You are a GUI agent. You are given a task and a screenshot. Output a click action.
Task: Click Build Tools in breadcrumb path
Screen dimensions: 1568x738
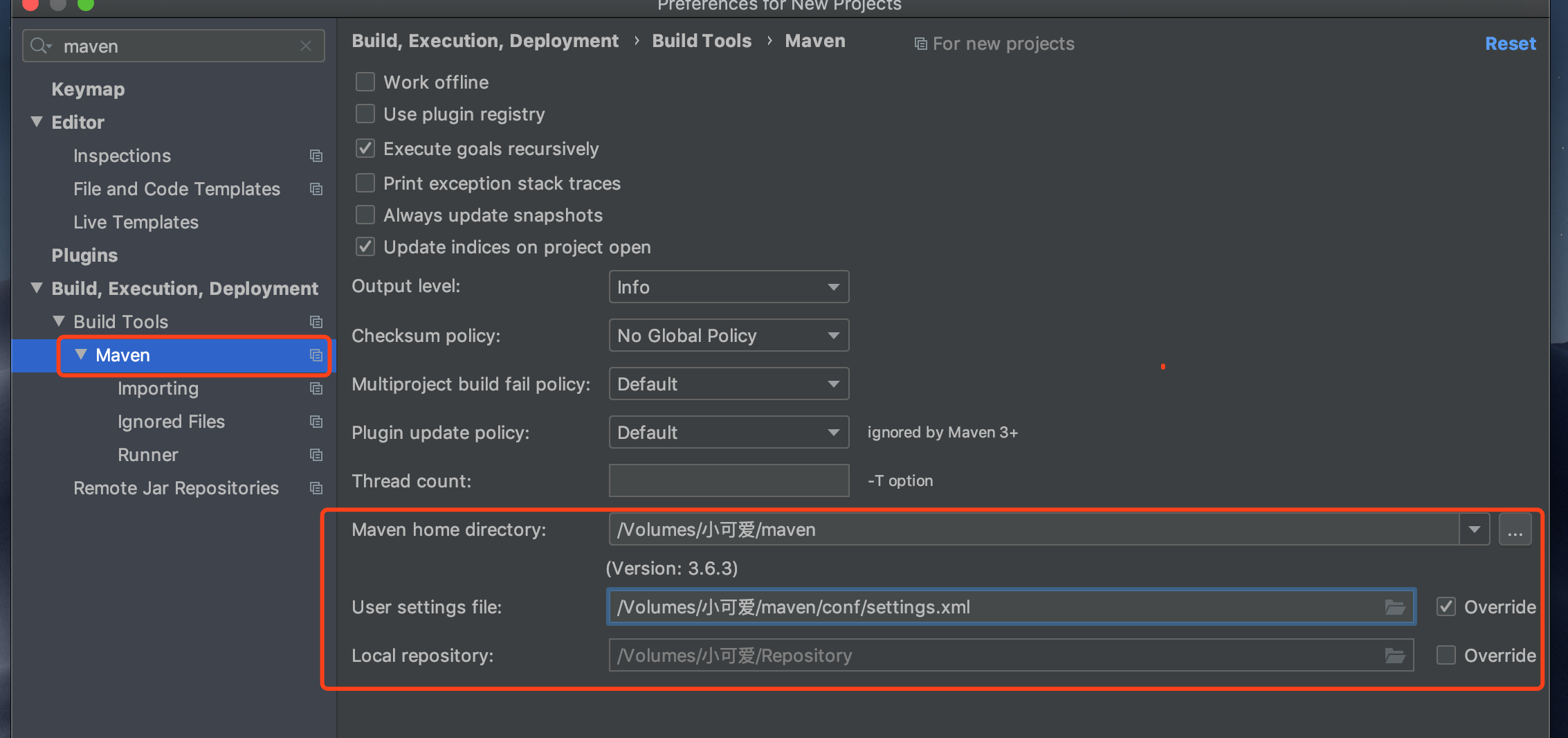[x=702, y=41]
